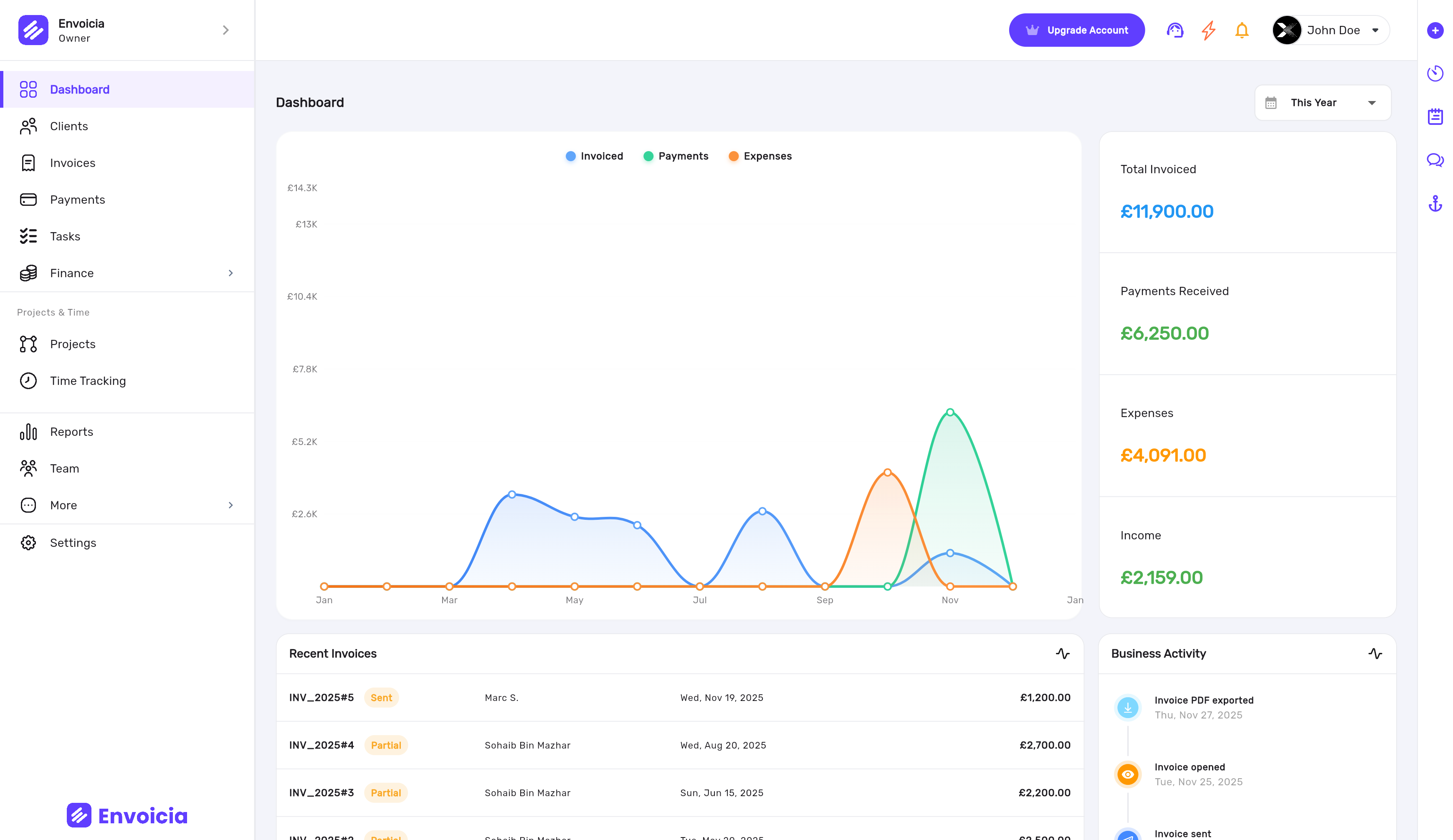This screenshot has height=840, width=1453.
Task: Open Time Tracking from the sidebar
Action: pos(88,380)
